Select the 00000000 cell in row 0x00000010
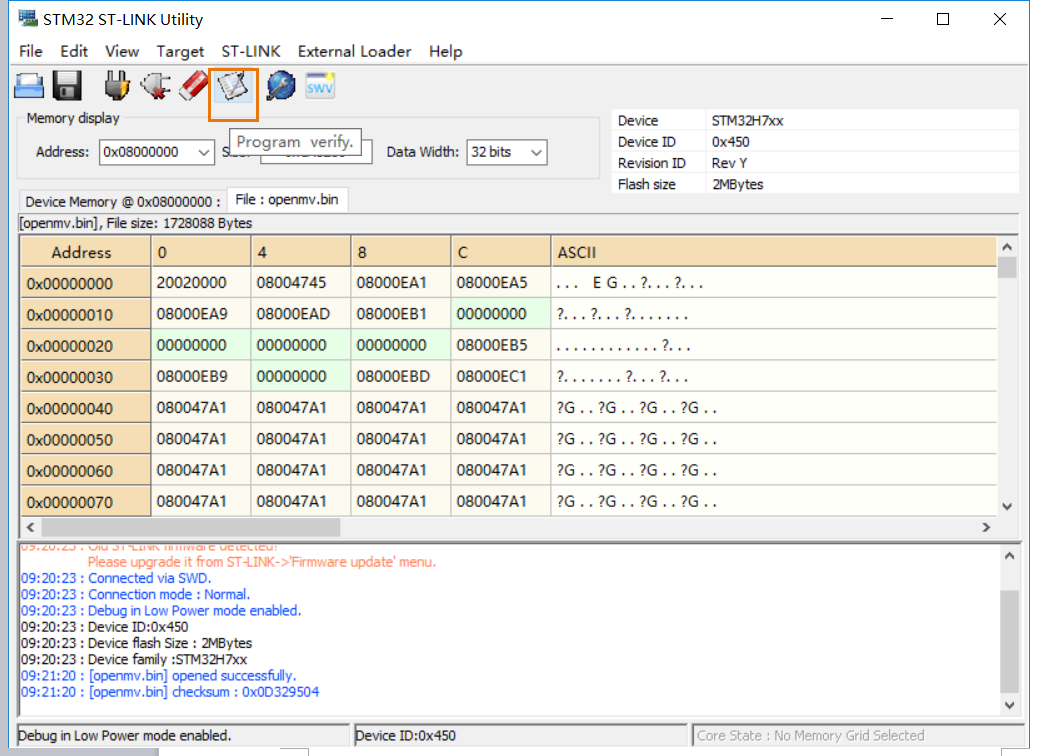Viewport: 1038px width, 756px height. 500,314
